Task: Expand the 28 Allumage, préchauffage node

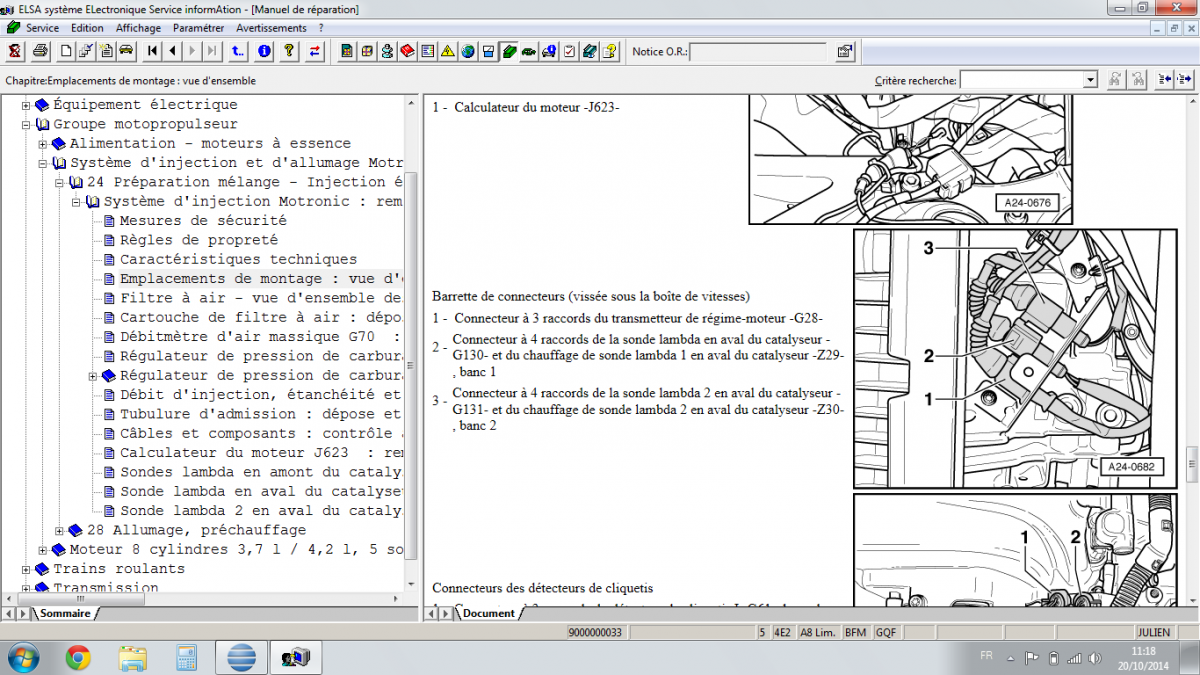Action: click(60, 531)
